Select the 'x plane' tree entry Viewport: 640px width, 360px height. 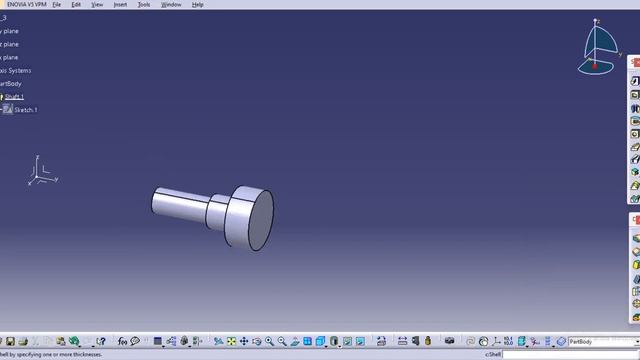(9, 58)
